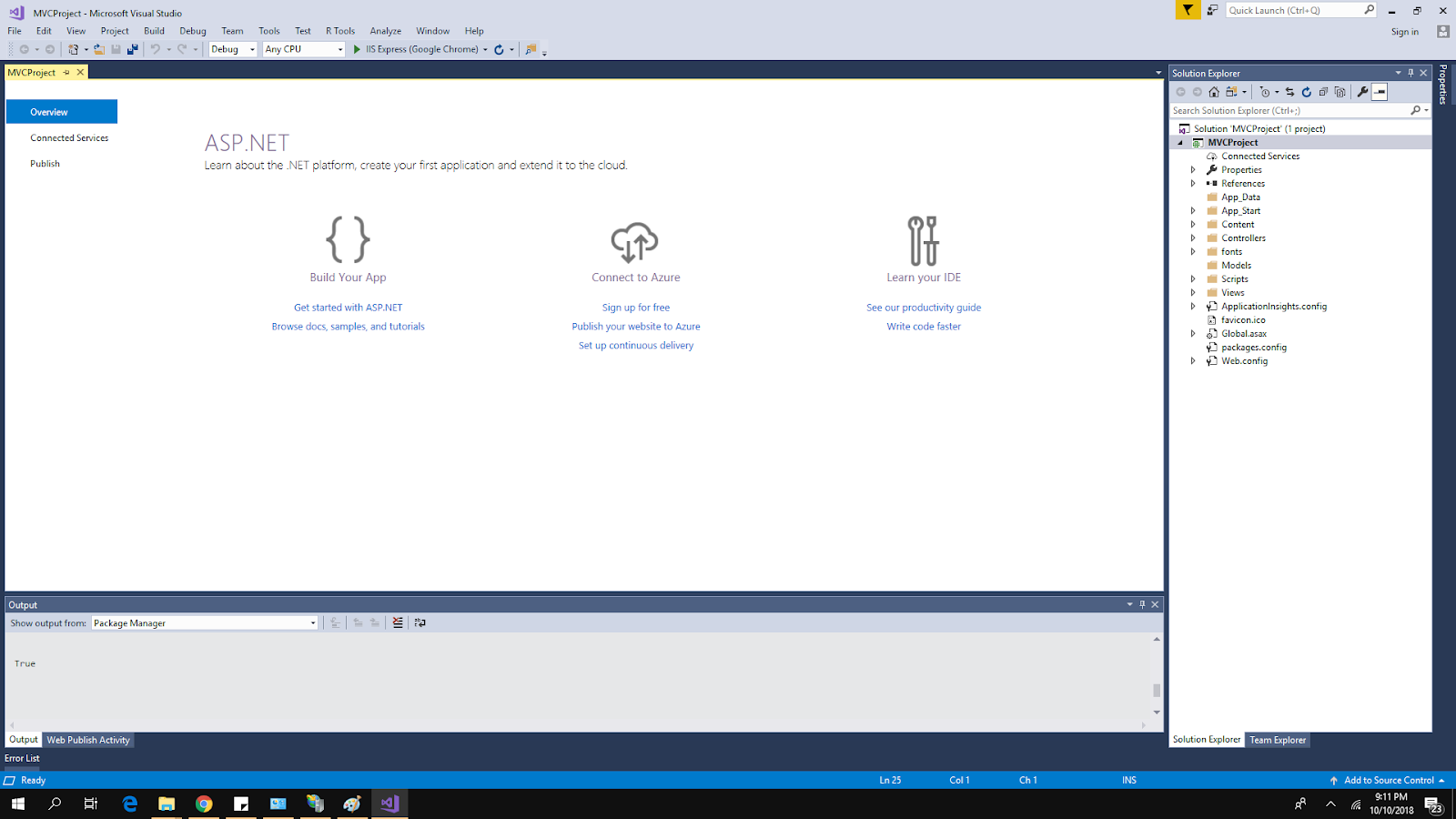The height and width of the screenshot is (819, 1456).
Task: Click the Get started with ASP.NET link
Action: tap(348, 307)
